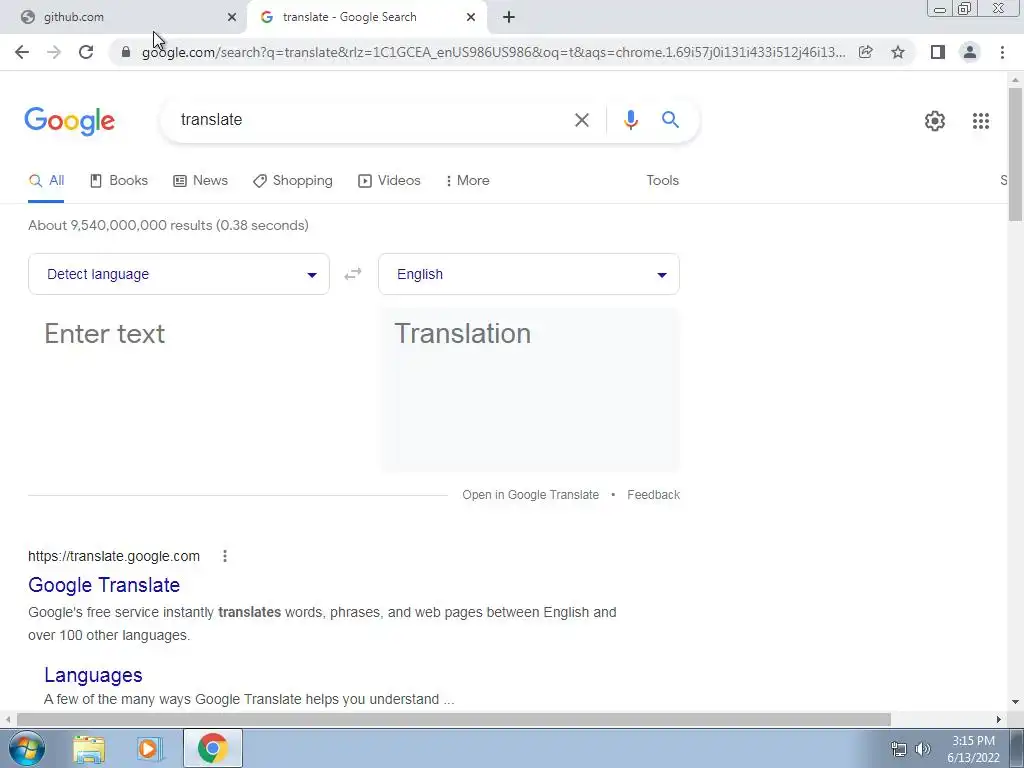Open the volume speaker tray icon

(x=922, y=749)
